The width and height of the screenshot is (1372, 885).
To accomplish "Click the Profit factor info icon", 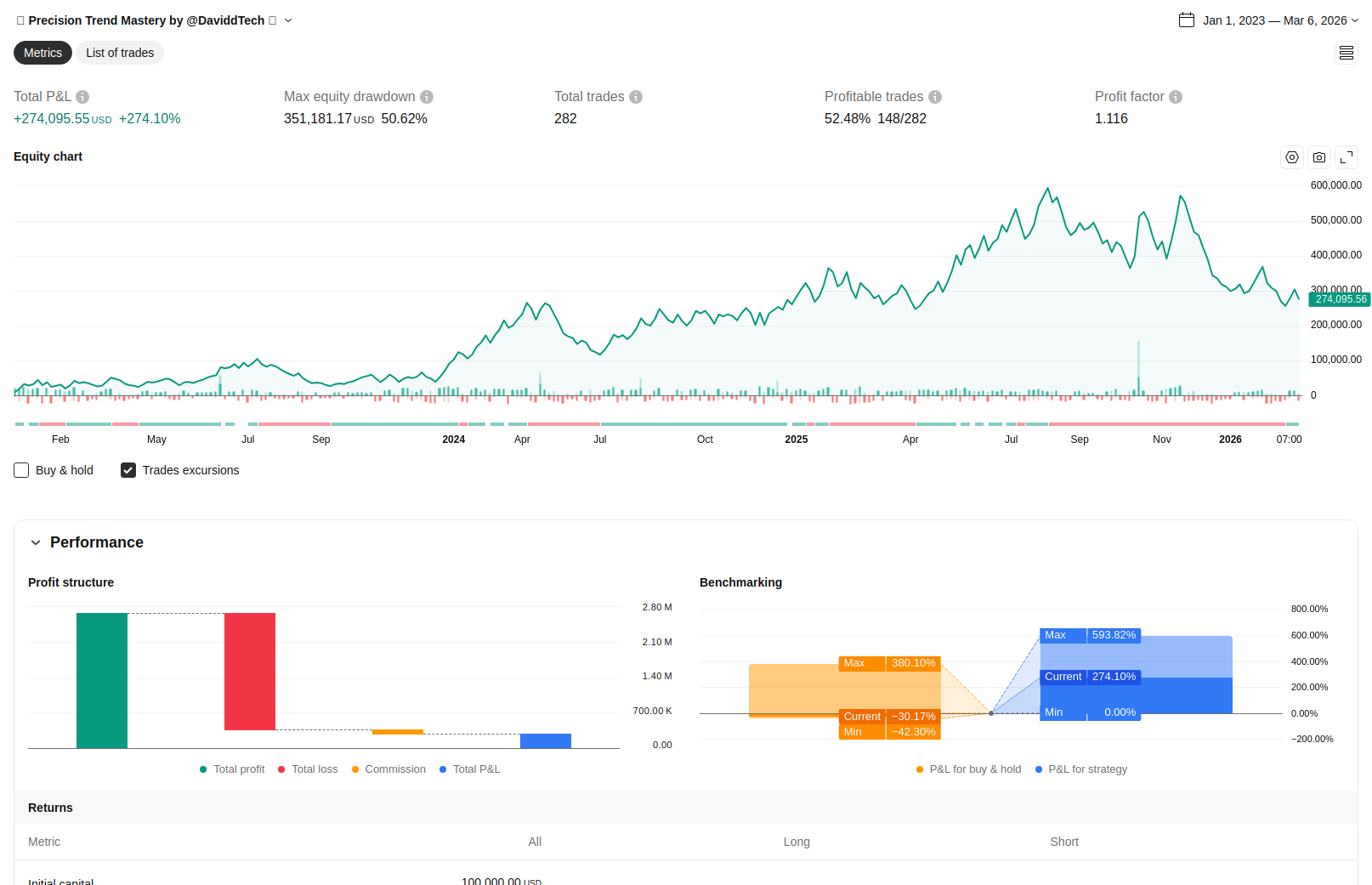I will [1176, 97].
